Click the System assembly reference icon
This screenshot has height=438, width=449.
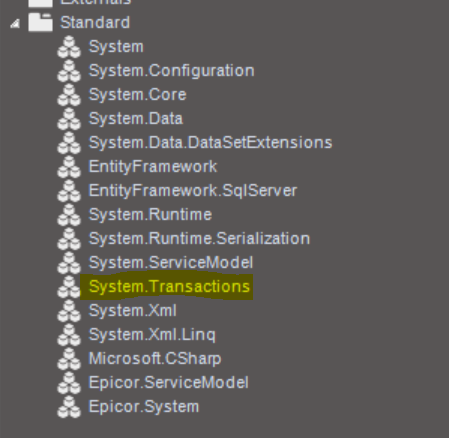click(x=69, y=47)
